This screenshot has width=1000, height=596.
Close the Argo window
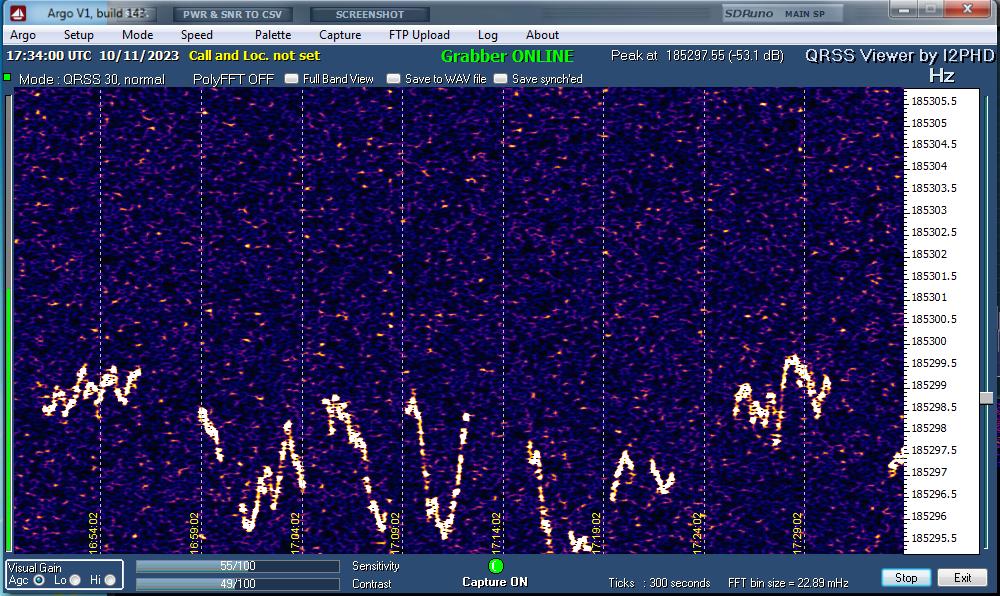967,9
